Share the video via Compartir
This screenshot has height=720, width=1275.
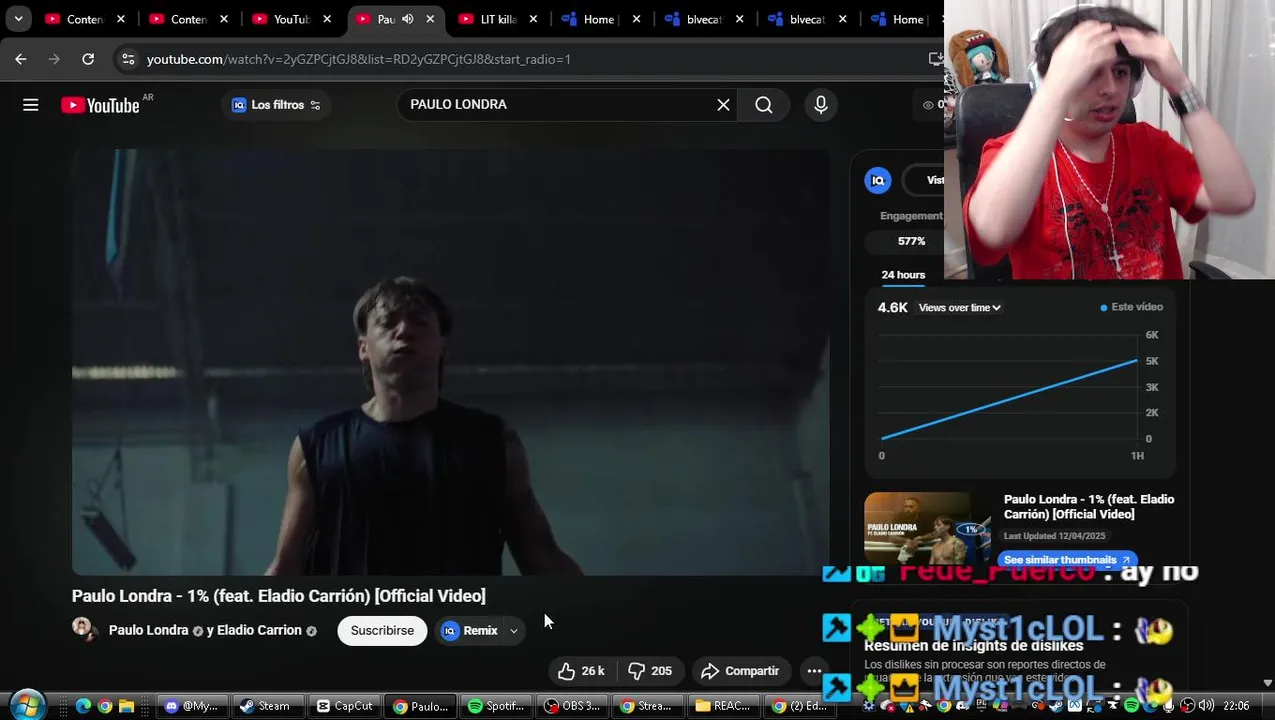pos(740,671)
